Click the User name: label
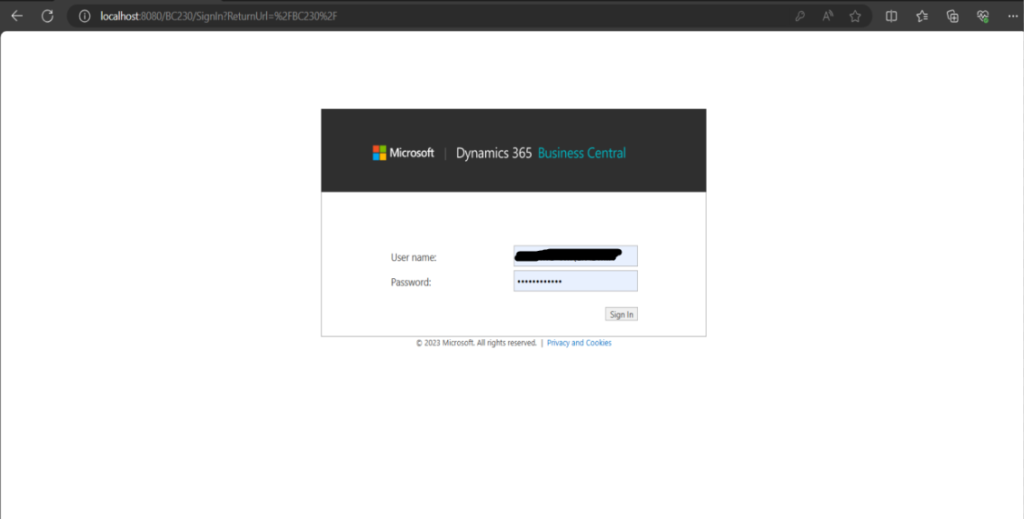Image resolution: width=1024 pixels, height=519 pixels. click(413, 257)
